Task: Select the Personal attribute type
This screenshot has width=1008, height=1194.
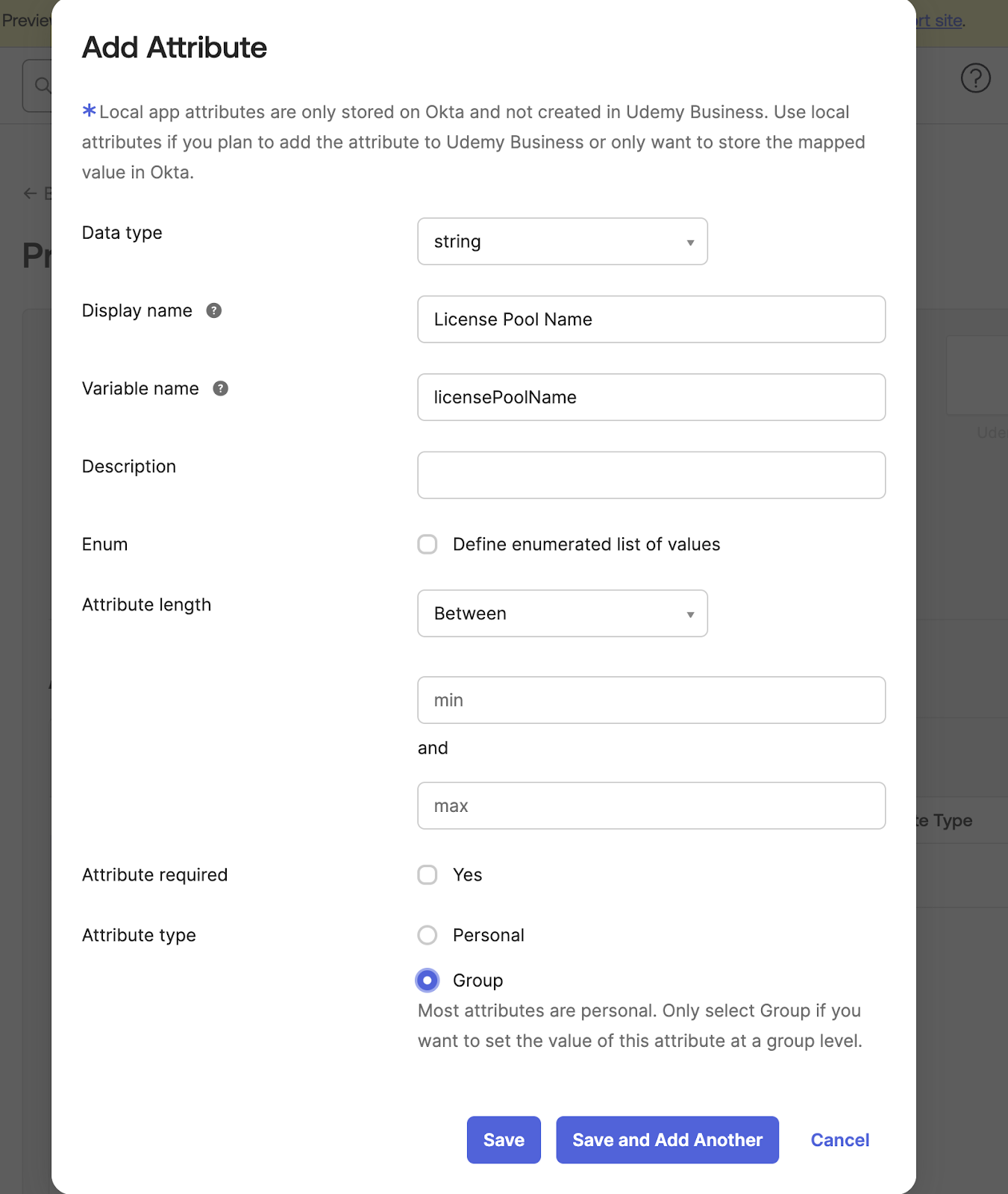Action: (x=428, y=935)
